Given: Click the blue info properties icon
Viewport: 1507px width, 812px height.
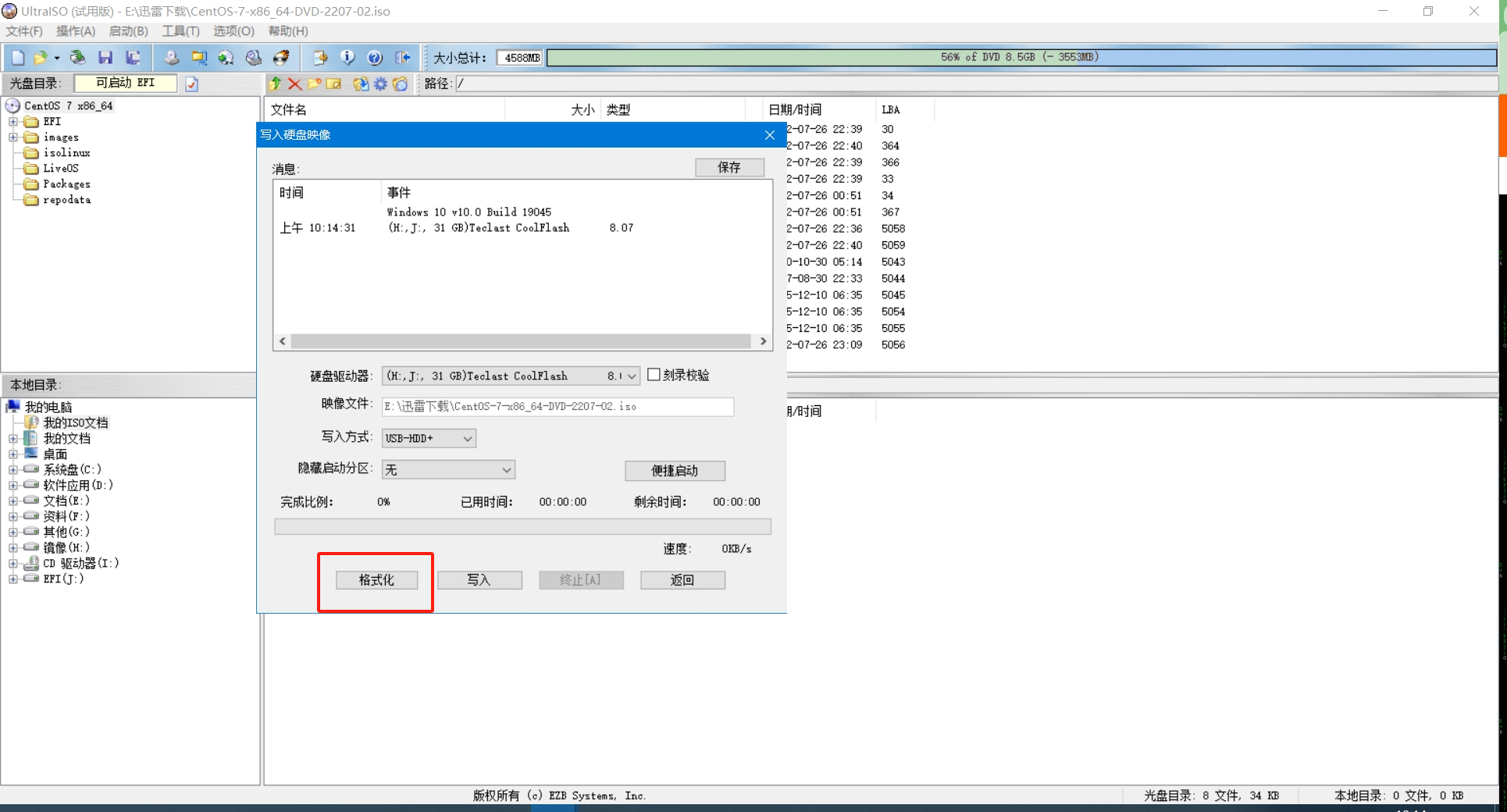Looking at the screenshot, I should pyautogui.click(x=347, y=58).
